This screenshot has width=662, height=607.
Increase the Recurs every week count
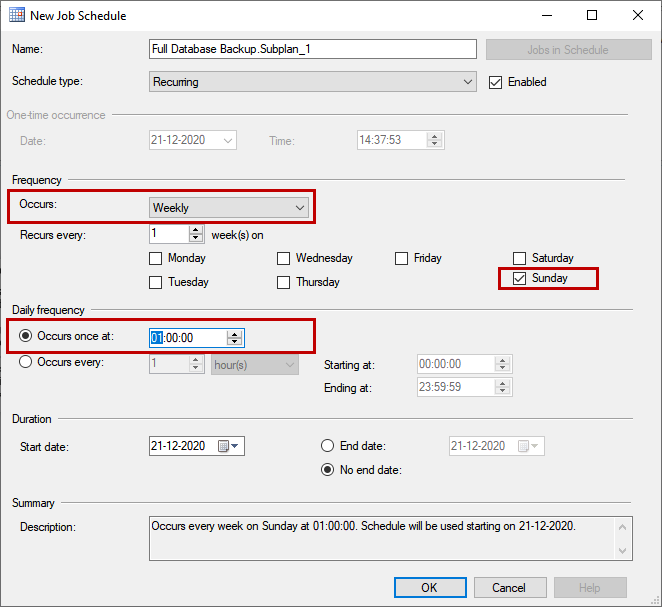(x=195, y=229)
